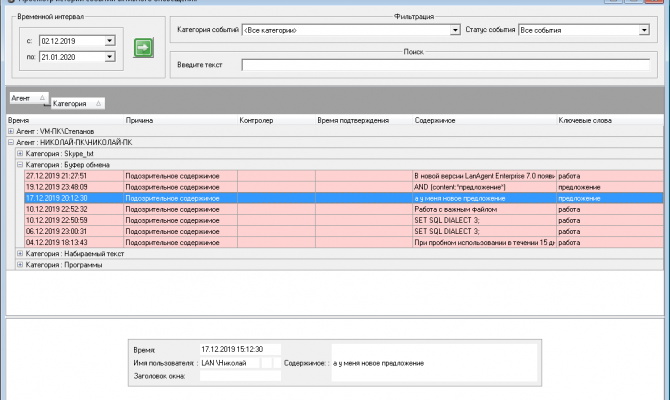Expand the Skype_txt category

(x=20, y=153)
